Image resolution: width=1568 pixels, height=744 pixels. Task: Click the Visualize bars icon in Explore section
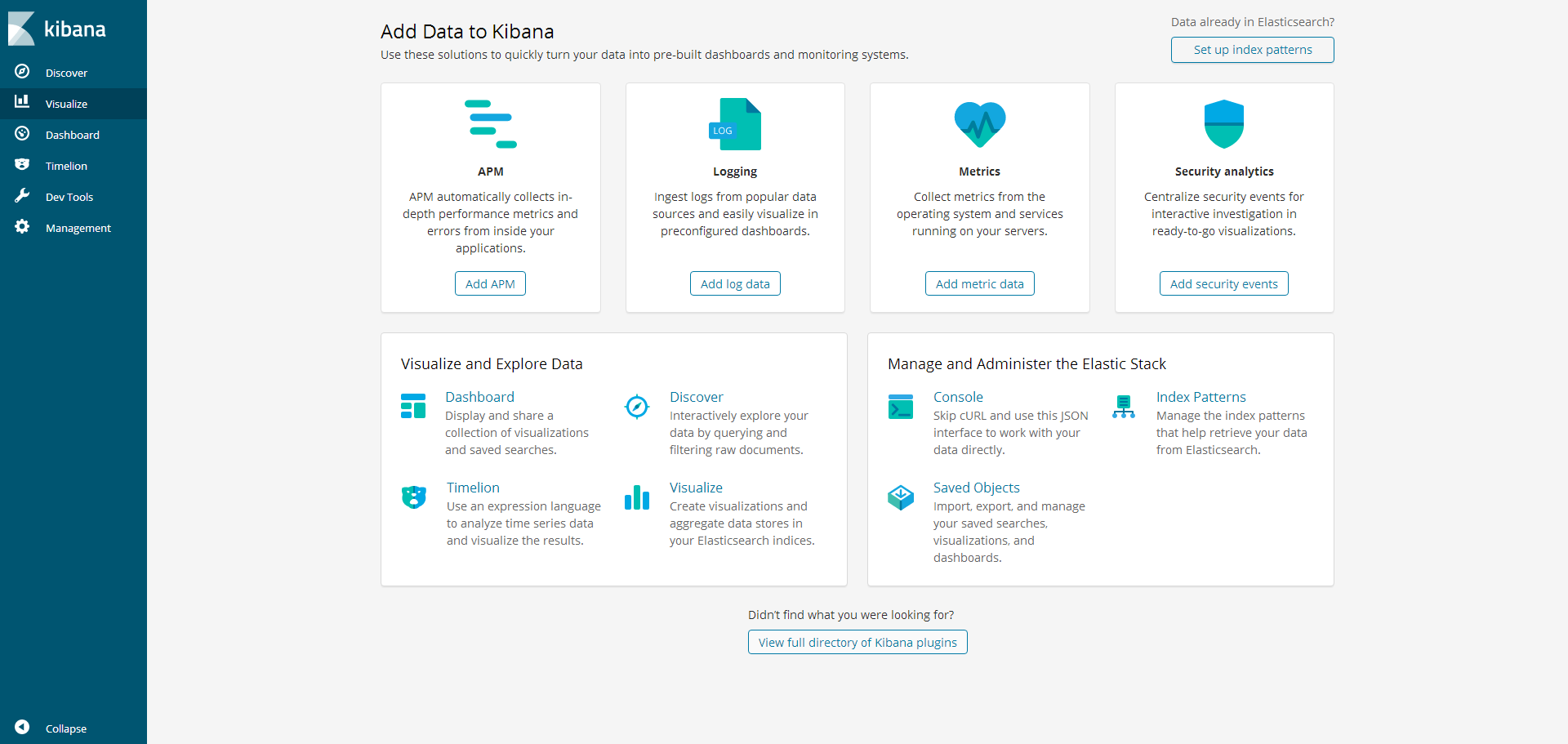(x=637, y=497)
